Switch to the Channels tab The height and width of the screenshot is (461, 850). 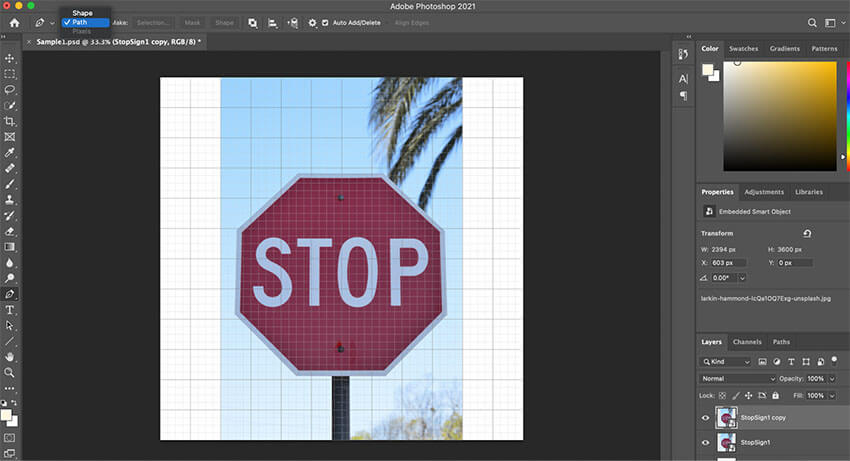tap(747, 342)
